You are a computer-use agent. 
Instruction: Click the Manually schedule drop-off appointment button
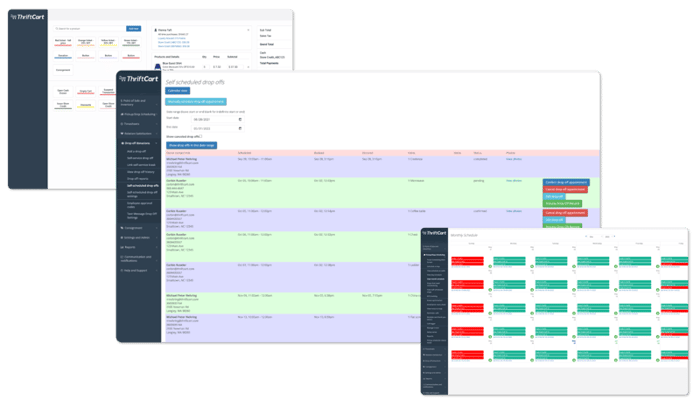[196, 101]
